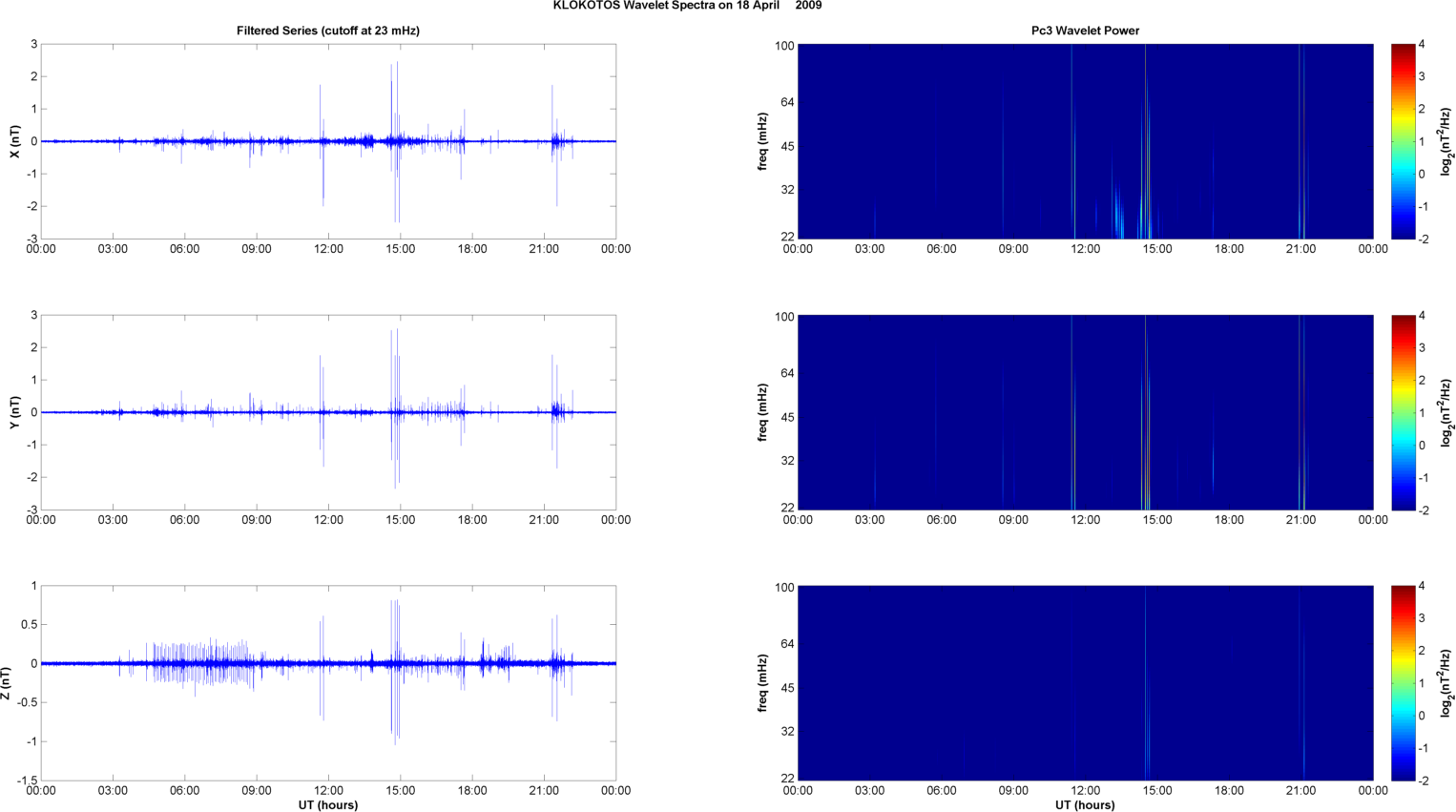Viewport: 1456px width, 812px height.
Task: Click the "Z (nT)" axis label
Action: point(7,683)
